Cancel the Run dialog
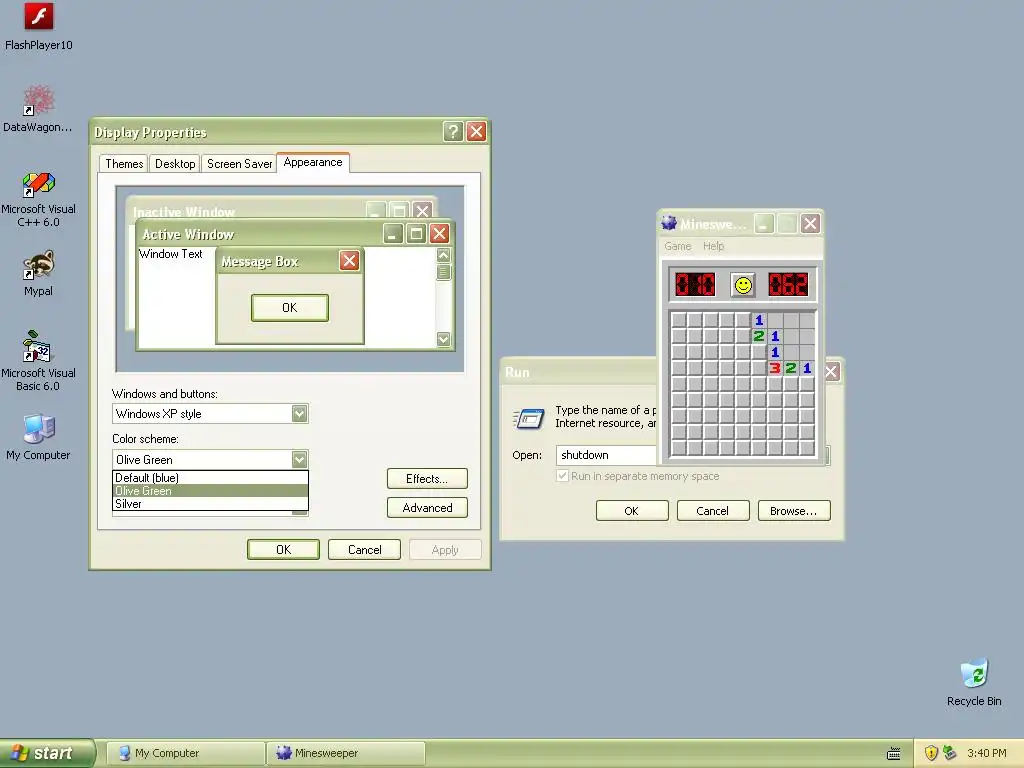 (712, 511)
